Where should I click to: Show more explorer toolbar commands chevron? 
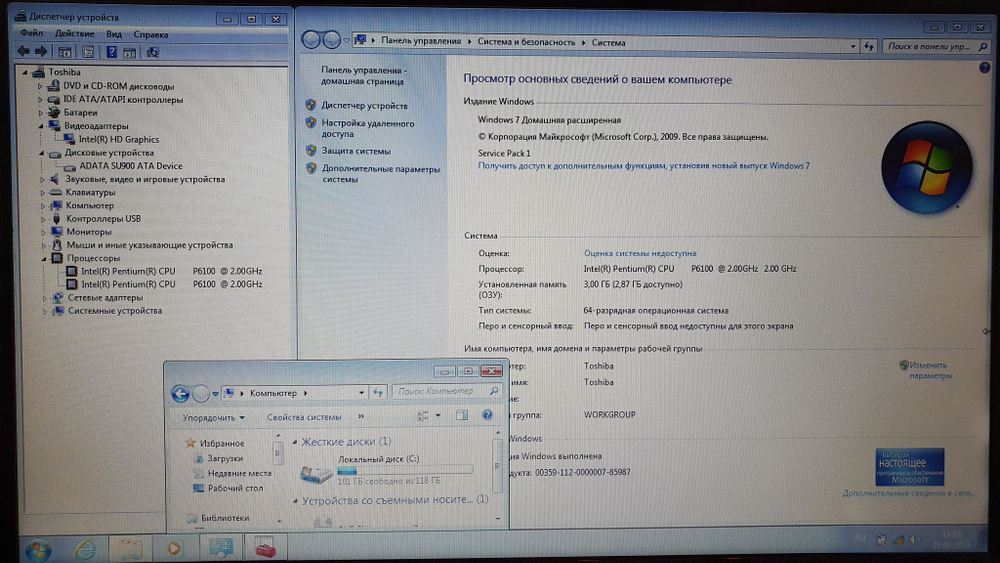(x=361, y=416)
